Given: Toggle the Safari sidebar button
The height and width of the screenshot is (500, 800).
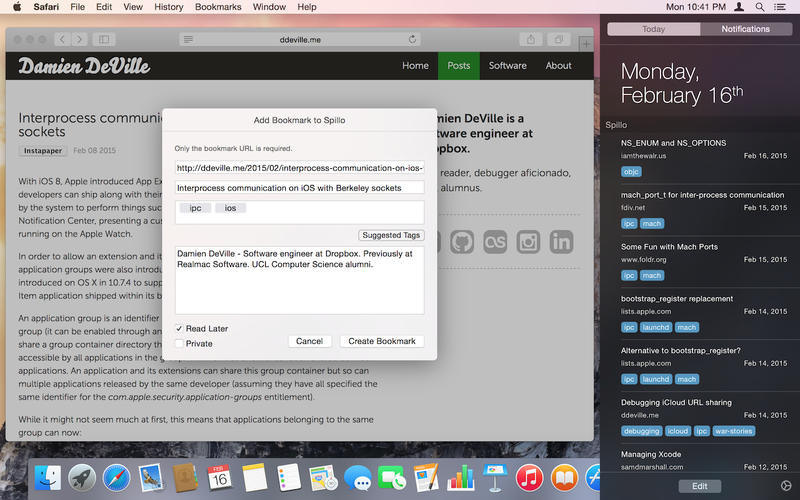Looking at the screenshot, I should pyautogui.click(x=104, y=39).
